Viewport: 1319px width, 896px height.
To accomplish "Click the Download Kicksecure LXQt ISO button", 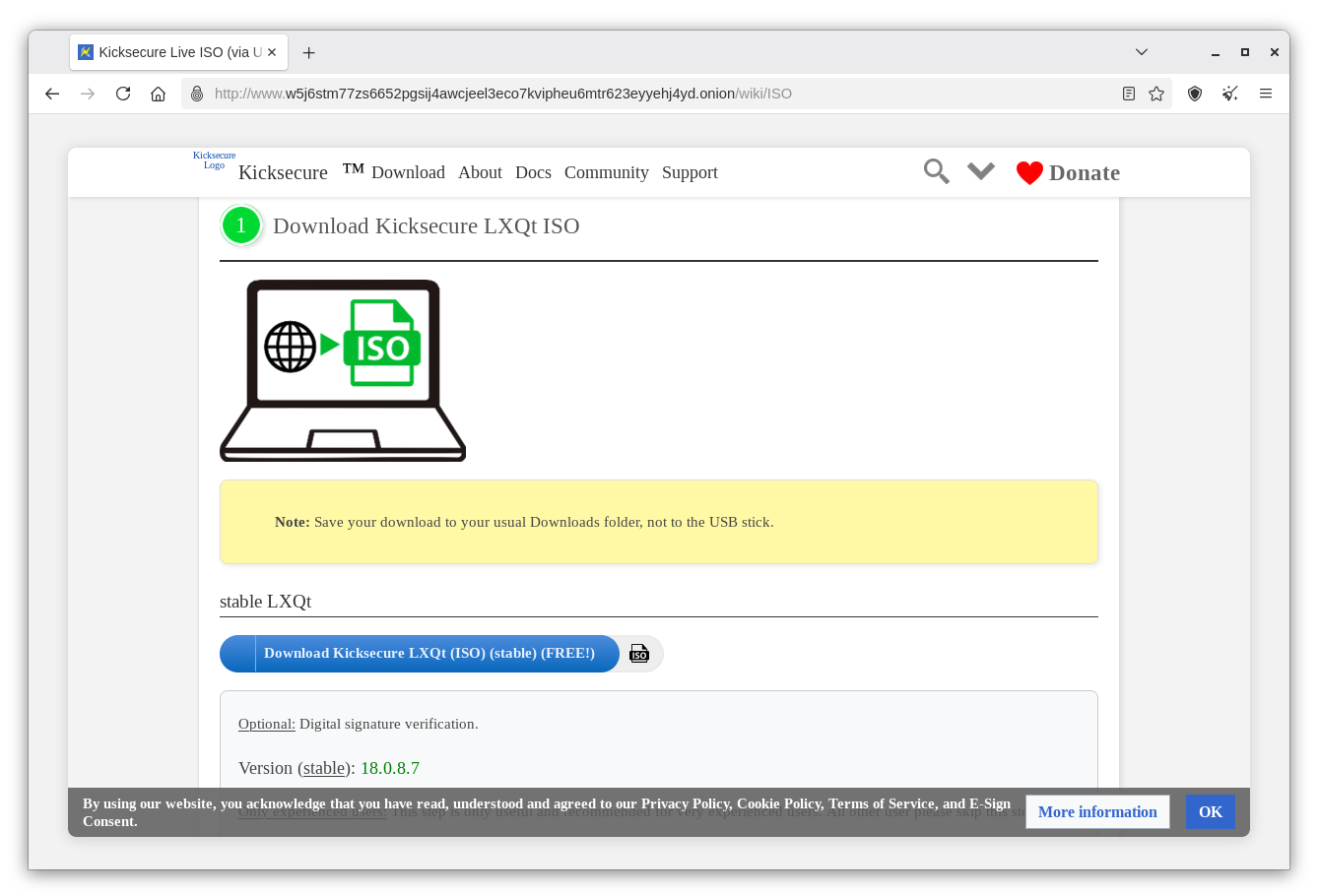I will 428,653.
